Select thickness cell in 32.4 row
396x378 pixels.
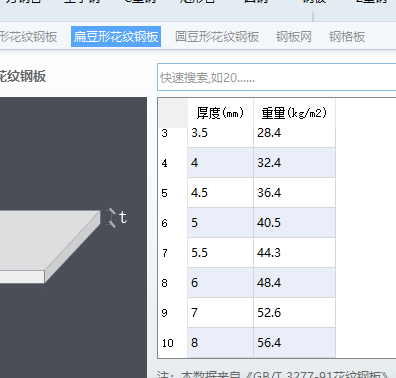[220, 163]
